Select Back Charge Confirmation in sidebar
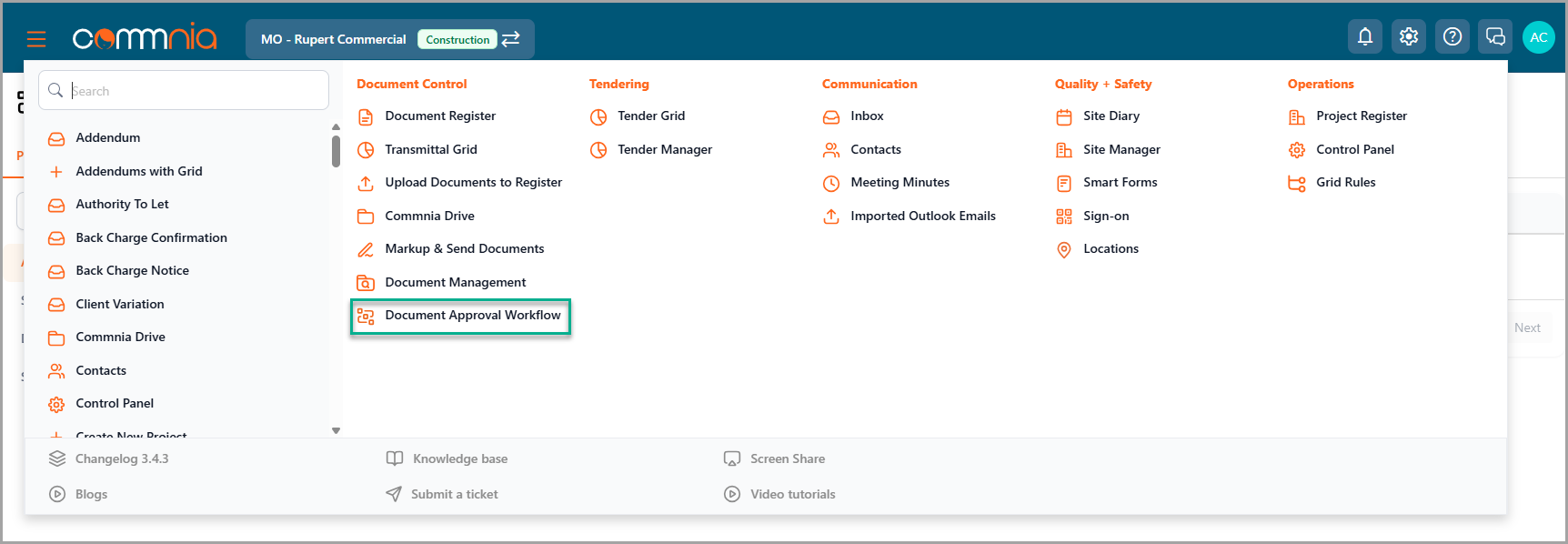Viewport: 1568px width, 544px height. click(152, 237)
